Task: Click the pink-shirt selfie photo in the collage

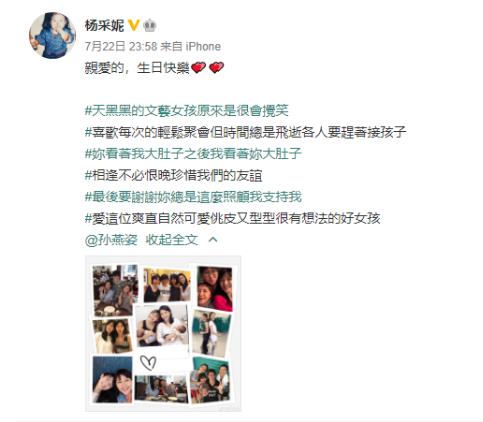Action: (x=215, y=288)
